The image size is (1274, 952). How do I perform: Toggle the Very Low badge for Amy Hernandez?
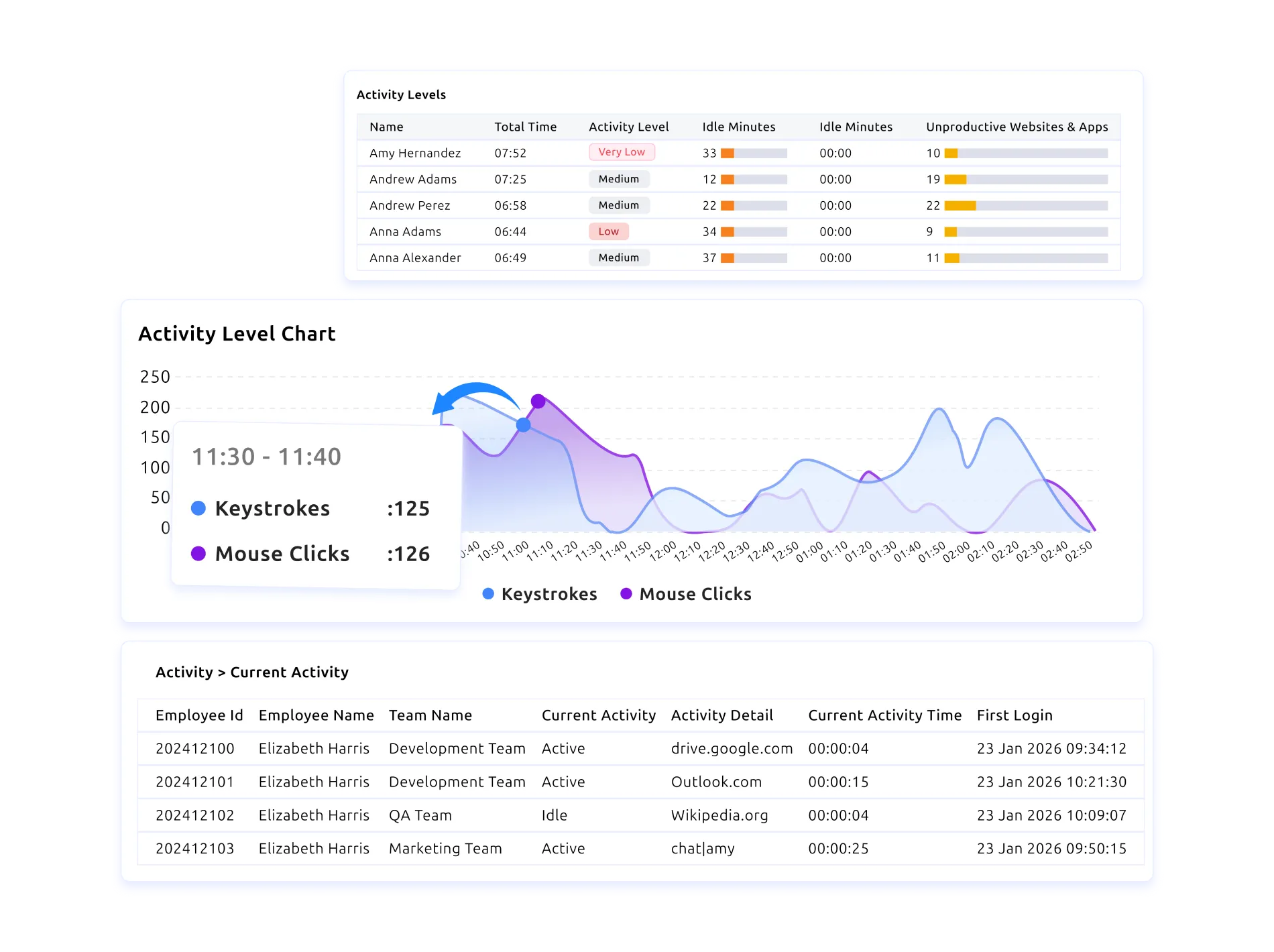pos(621,152)
